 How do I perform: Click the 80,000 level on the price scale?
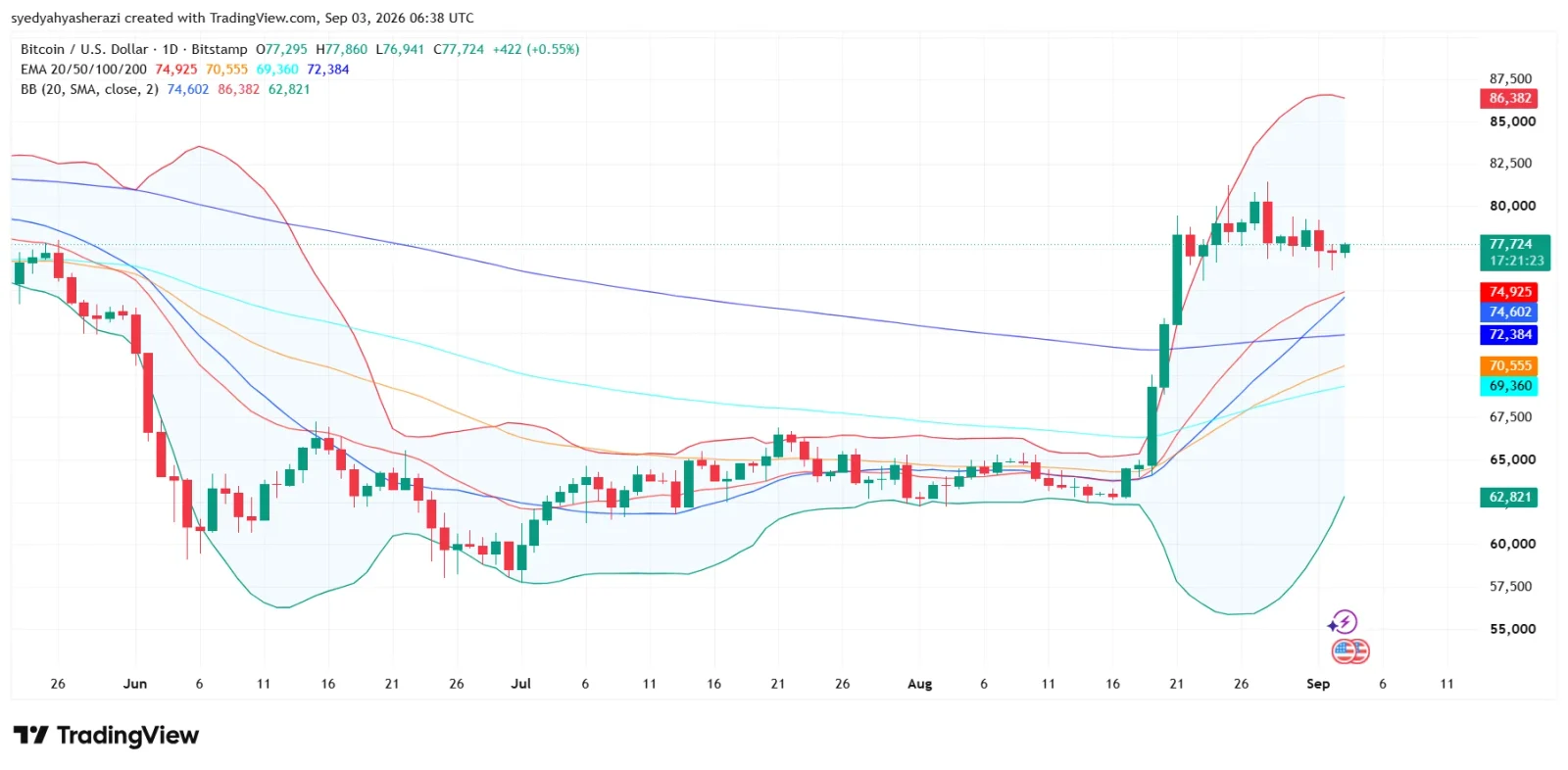tap(1512, 206)
